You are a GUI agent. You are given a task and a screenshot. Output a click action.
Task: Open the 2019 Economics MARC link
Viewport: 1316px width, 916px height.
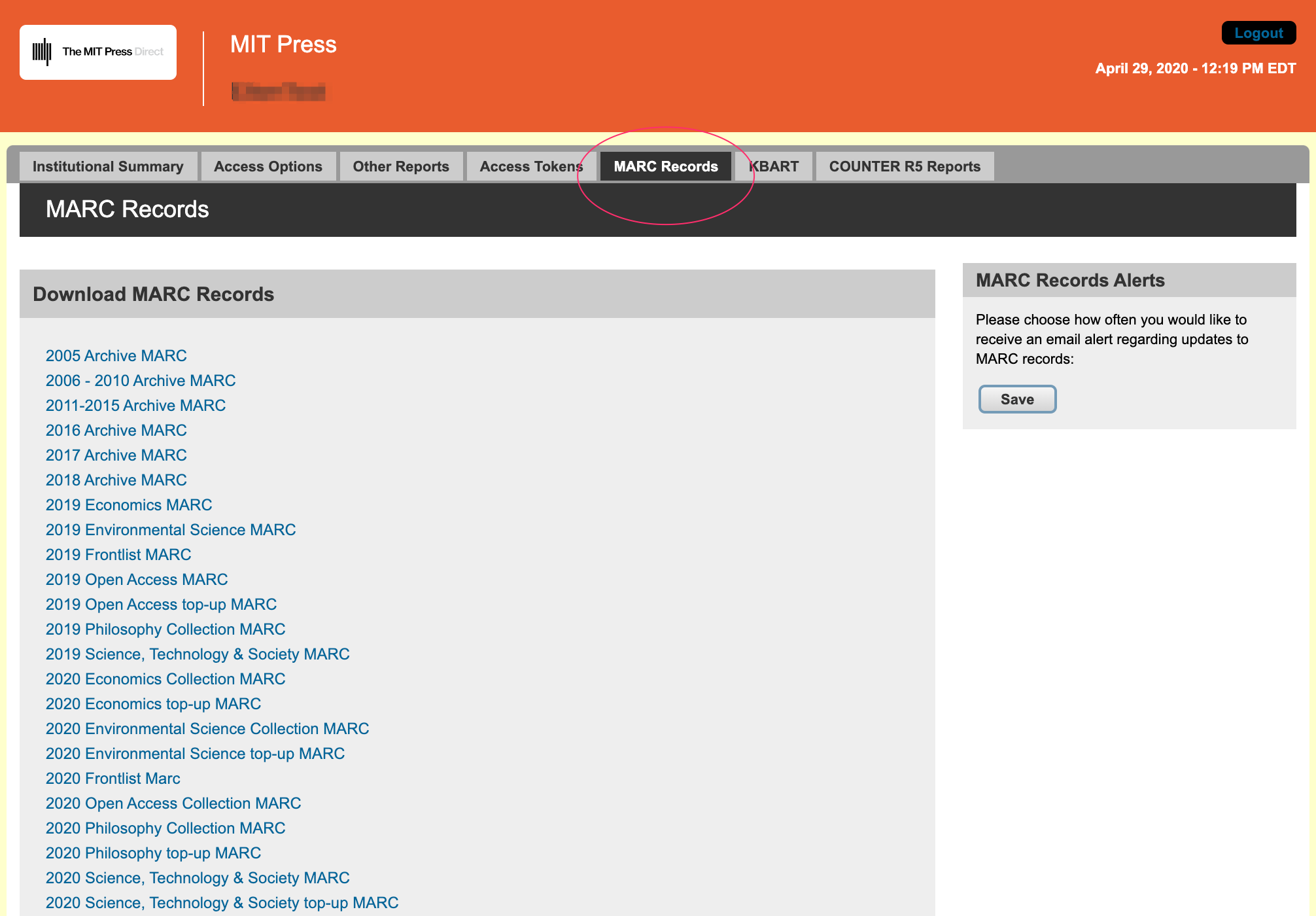[128, 504]
